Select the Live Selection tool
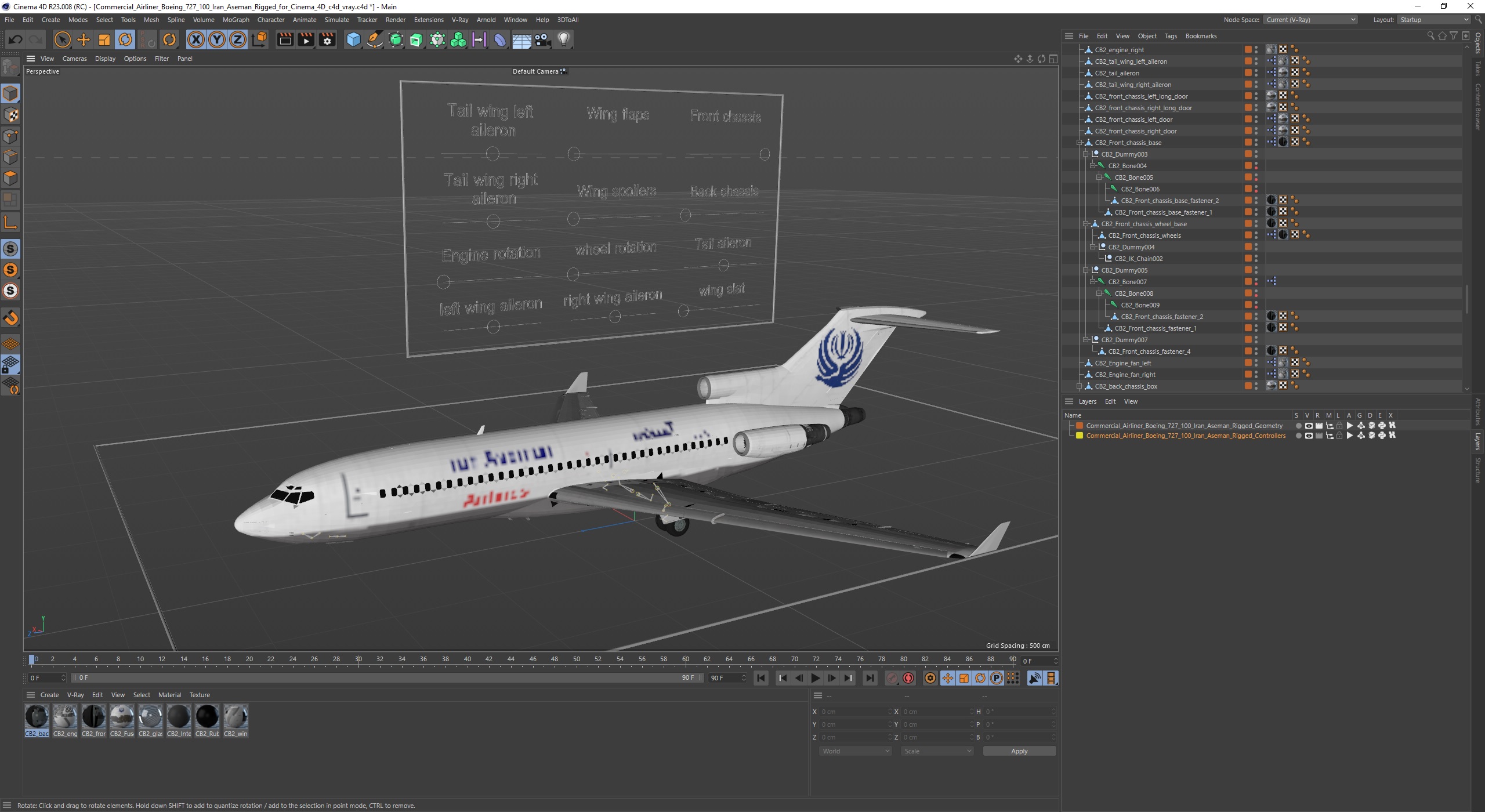This screenshot has width=1485, height=812. coord(62,39)
